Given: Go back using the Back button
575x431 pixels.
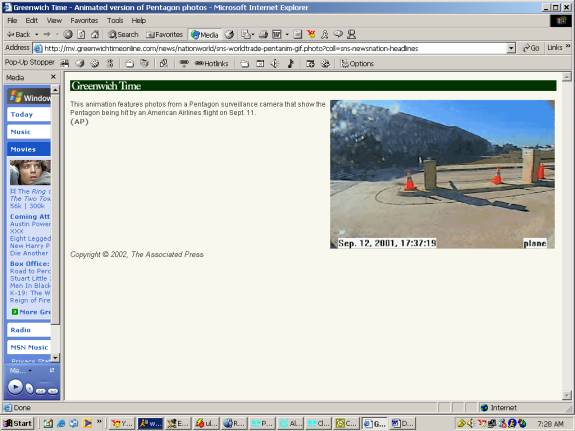Looking at the screenshot, I should (18, 34).
